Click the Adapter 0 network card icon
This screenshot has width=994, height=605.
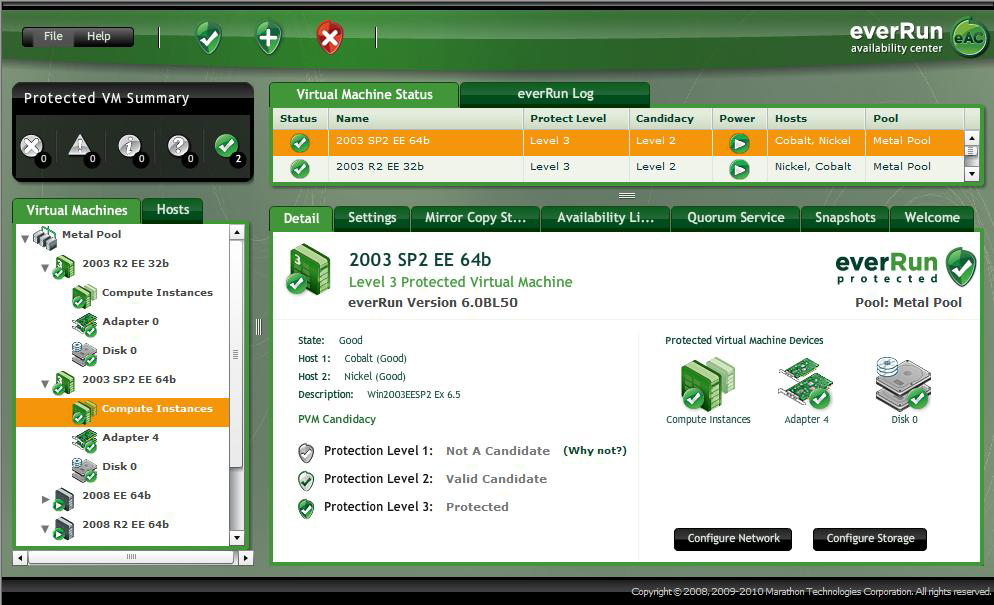coord(84,325)
